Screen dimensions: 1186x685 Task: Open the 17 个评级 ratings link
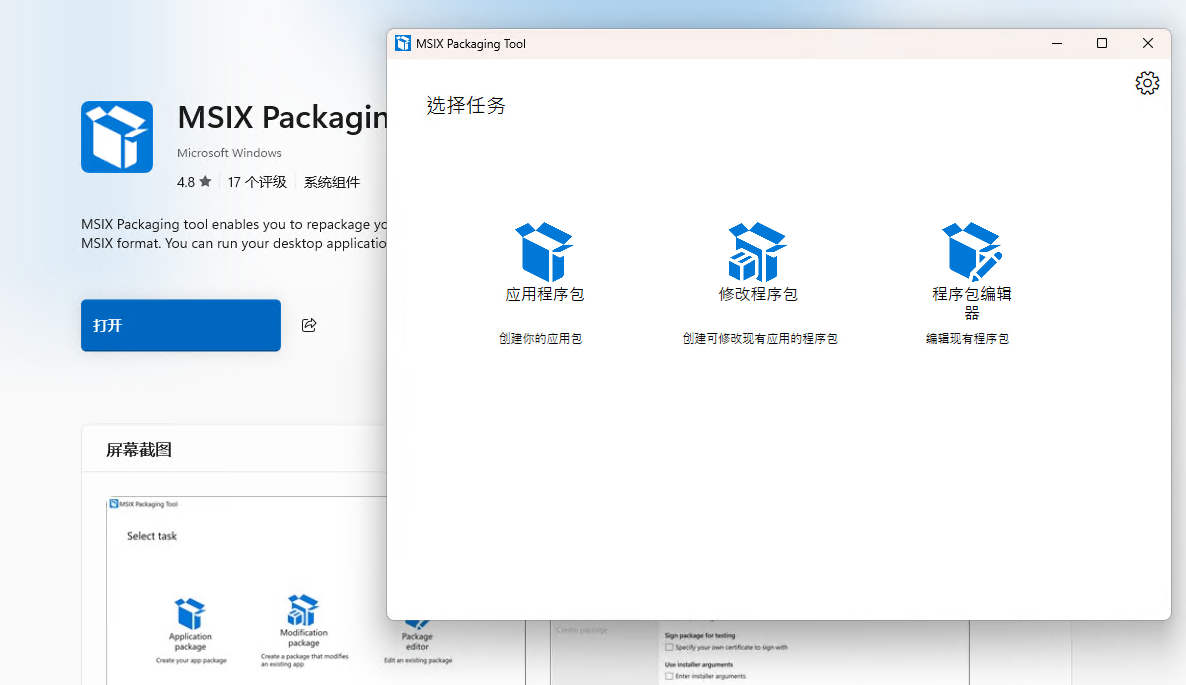point(257,182)
